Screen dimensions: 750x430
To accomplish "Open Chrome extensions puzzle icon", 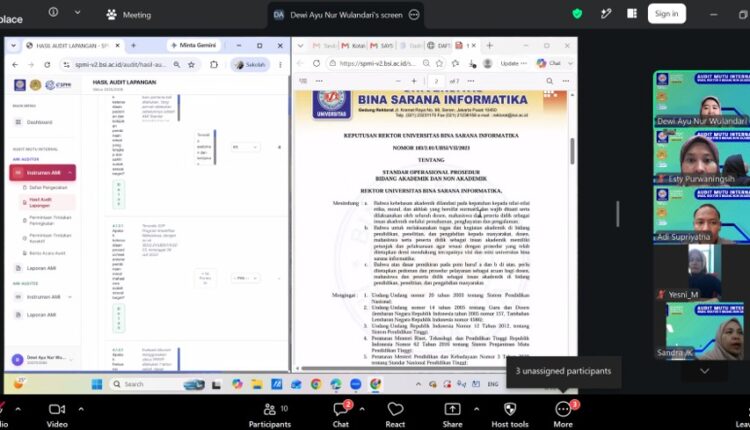I will 214,65.
